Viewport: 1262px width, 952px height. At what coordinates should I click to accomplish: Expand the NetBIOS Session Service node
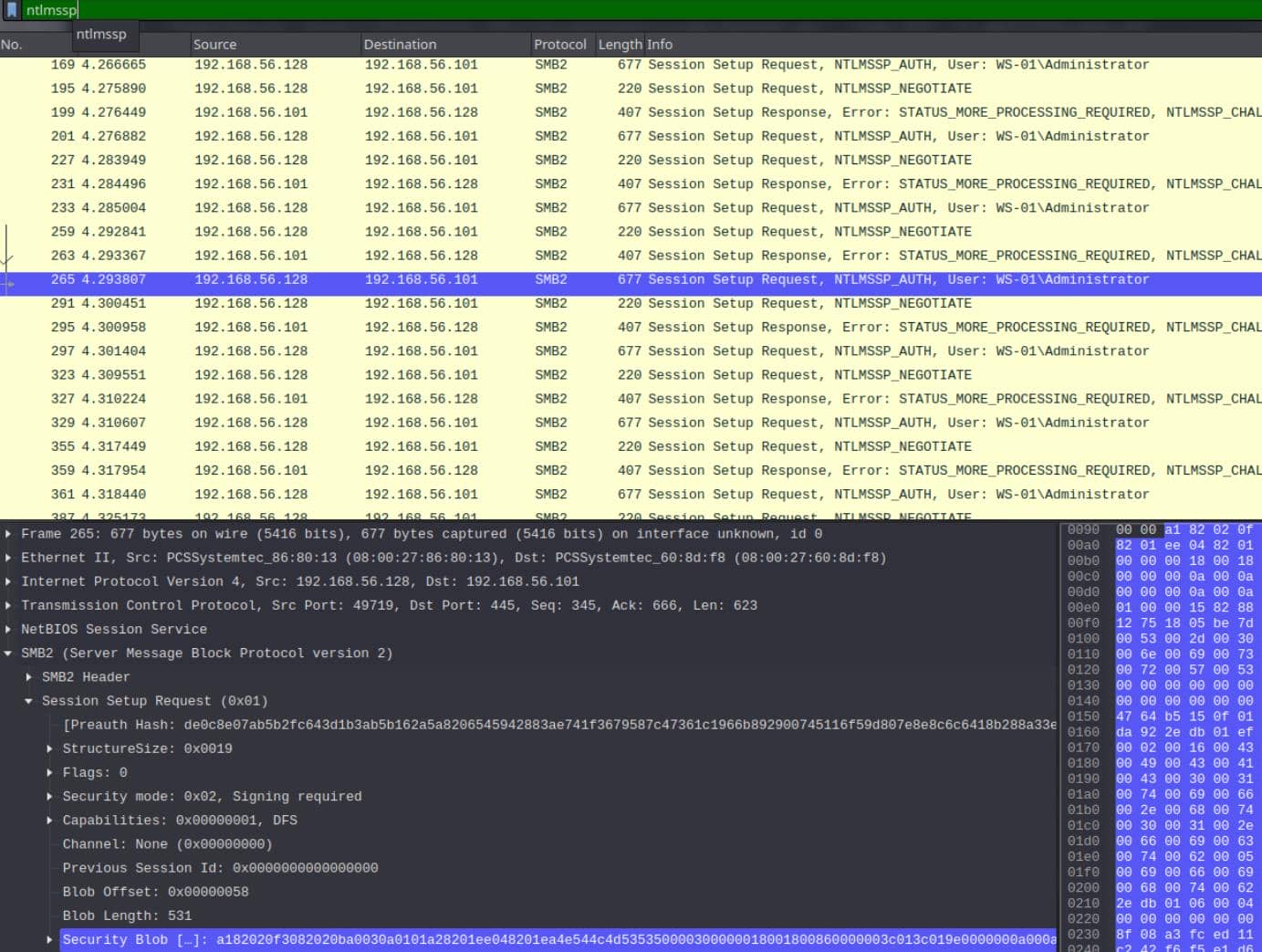click(x=9, y=629)
